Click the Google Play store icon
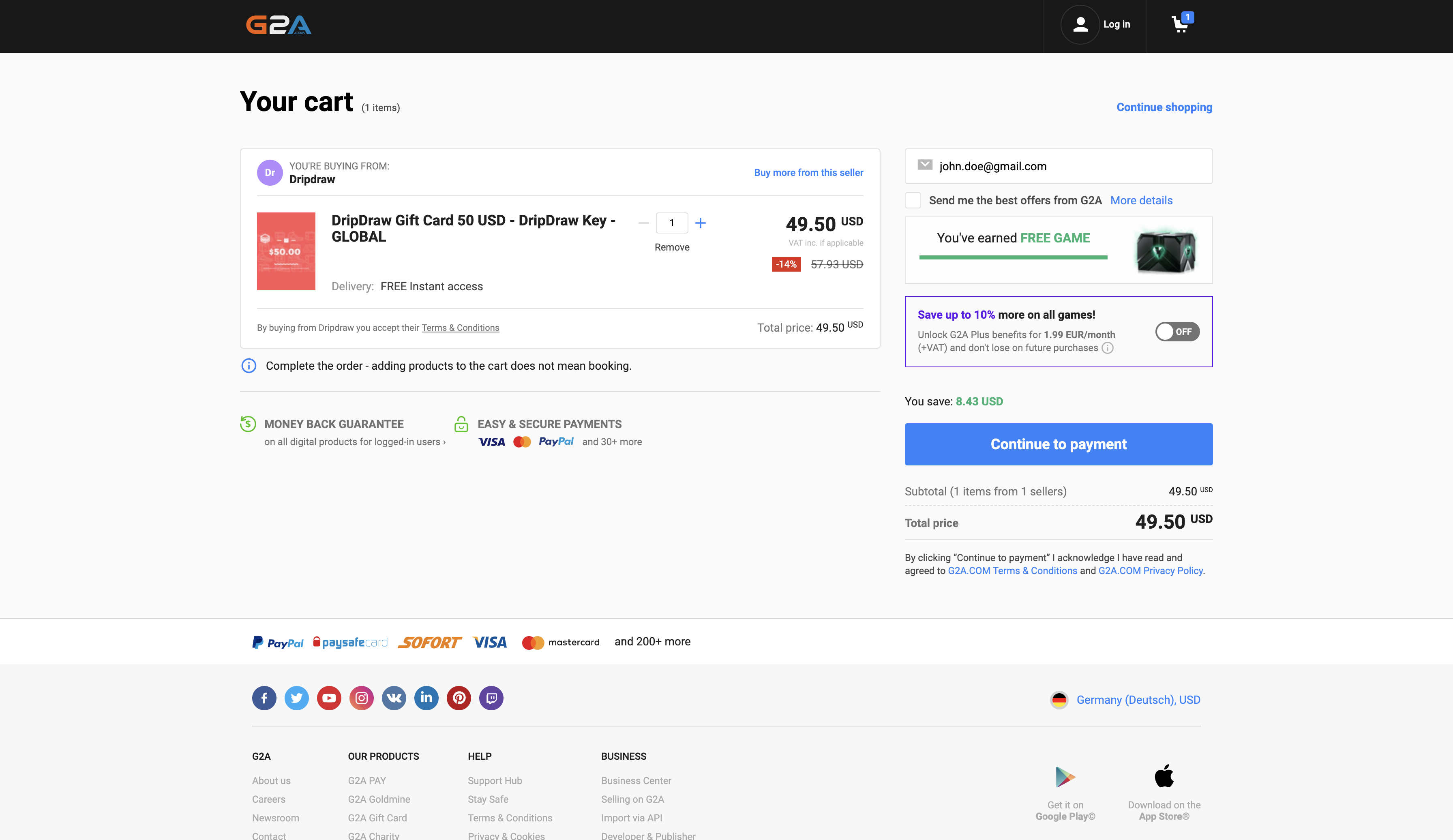The width and height of the screenshot is (1453, 840). tap(1065, 777)
